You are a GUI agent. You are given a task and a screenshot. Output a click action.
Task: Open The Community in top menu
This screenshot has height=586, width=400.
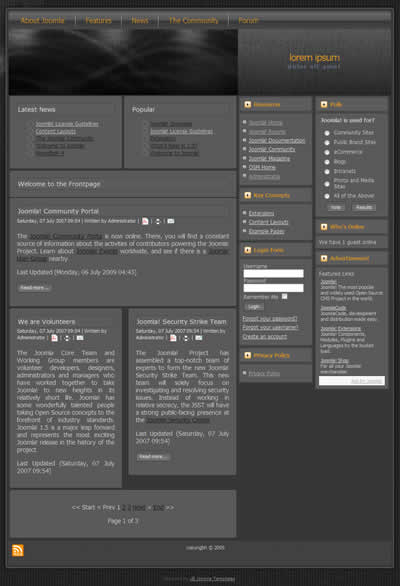(194, 21)
